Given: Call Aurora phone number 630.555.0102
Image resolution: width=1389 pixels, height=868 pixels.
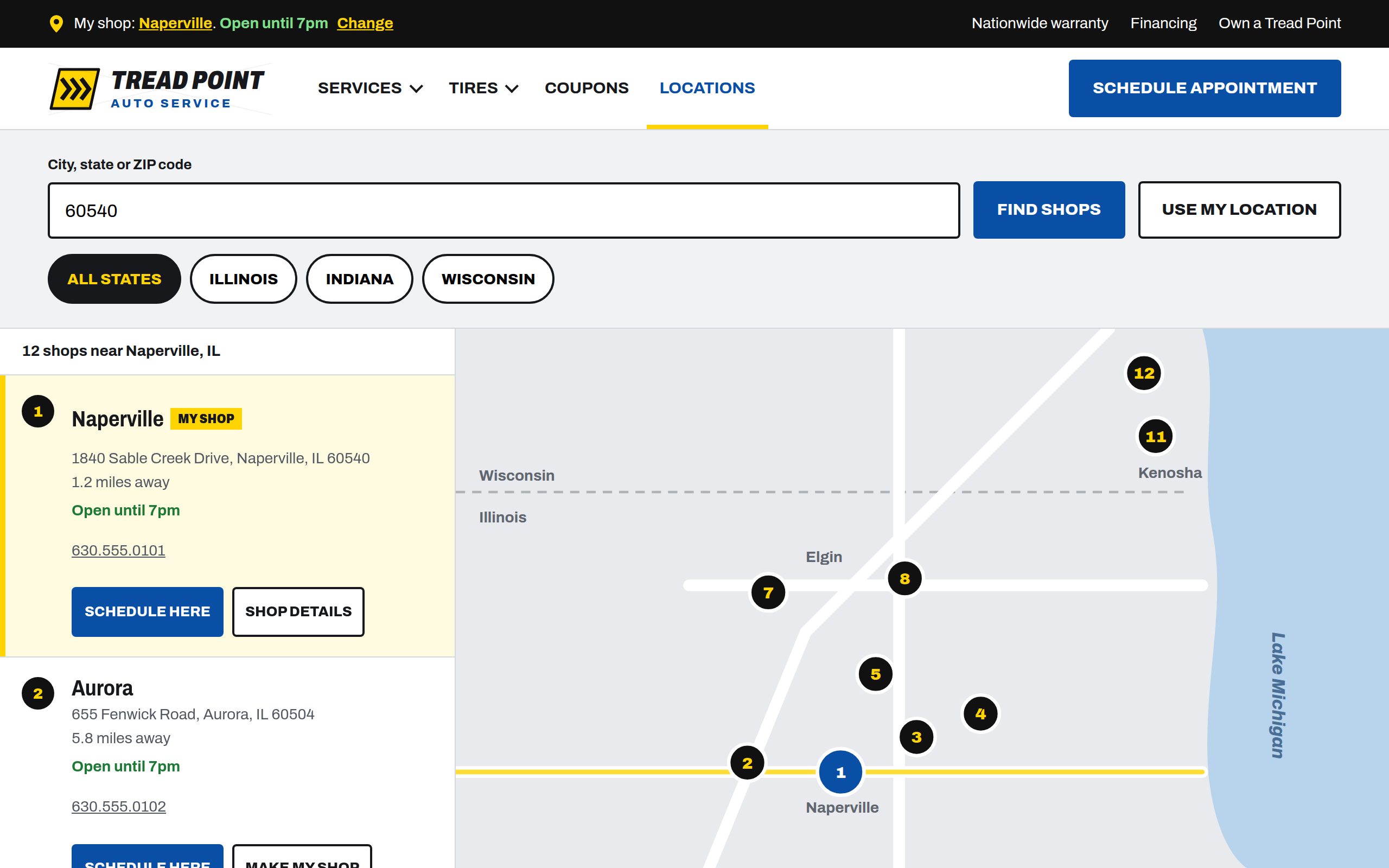Looking at the screenshot, I should point(119,807).
